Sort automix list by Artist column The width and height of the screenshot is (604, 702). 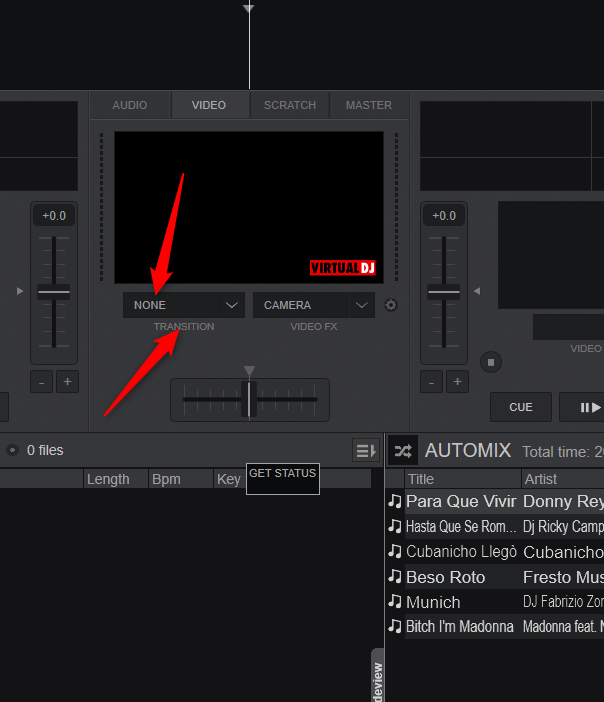(x=563, y=479)
